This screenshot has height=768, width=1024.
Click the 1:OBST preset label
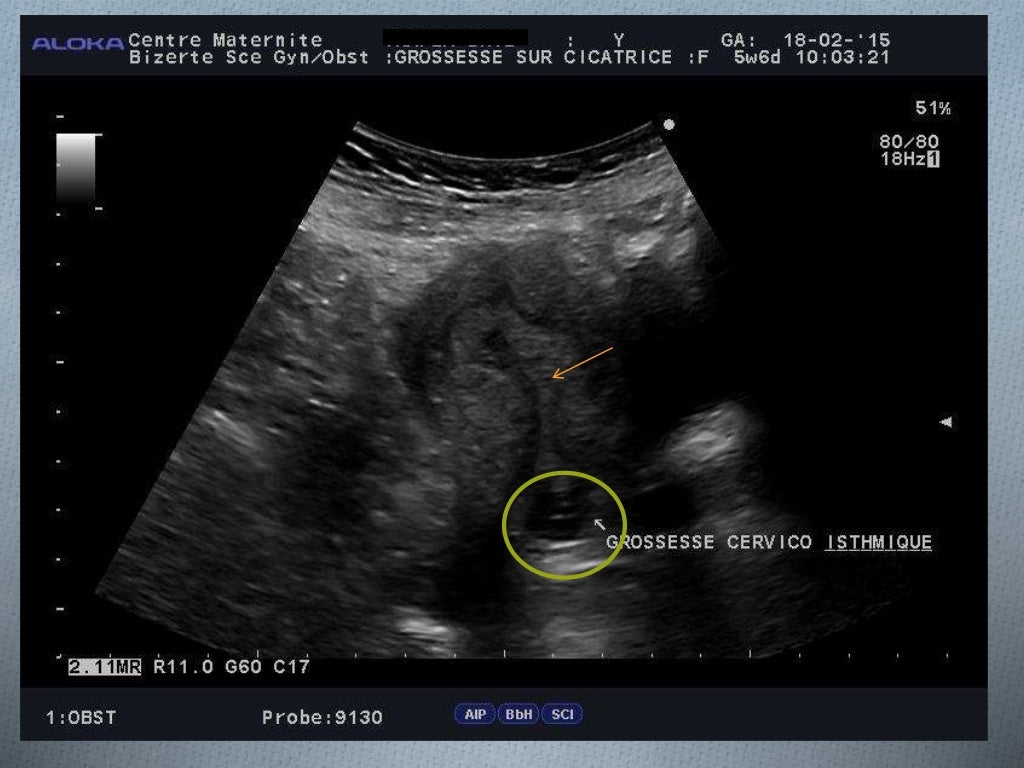pos(81,718)
